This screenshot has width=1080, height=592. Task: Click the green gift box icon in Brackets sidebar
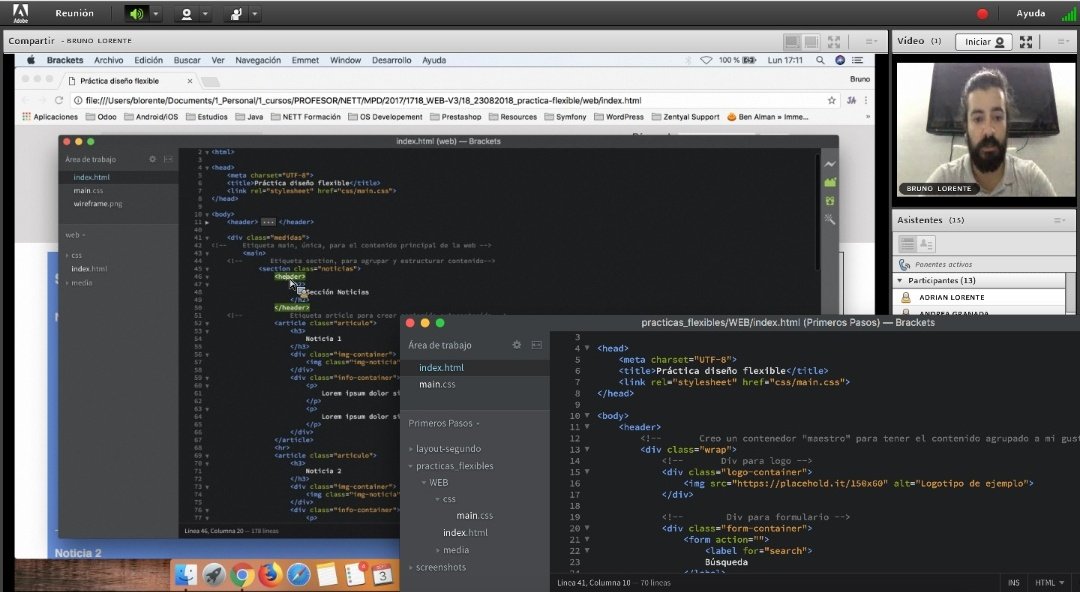830,201
